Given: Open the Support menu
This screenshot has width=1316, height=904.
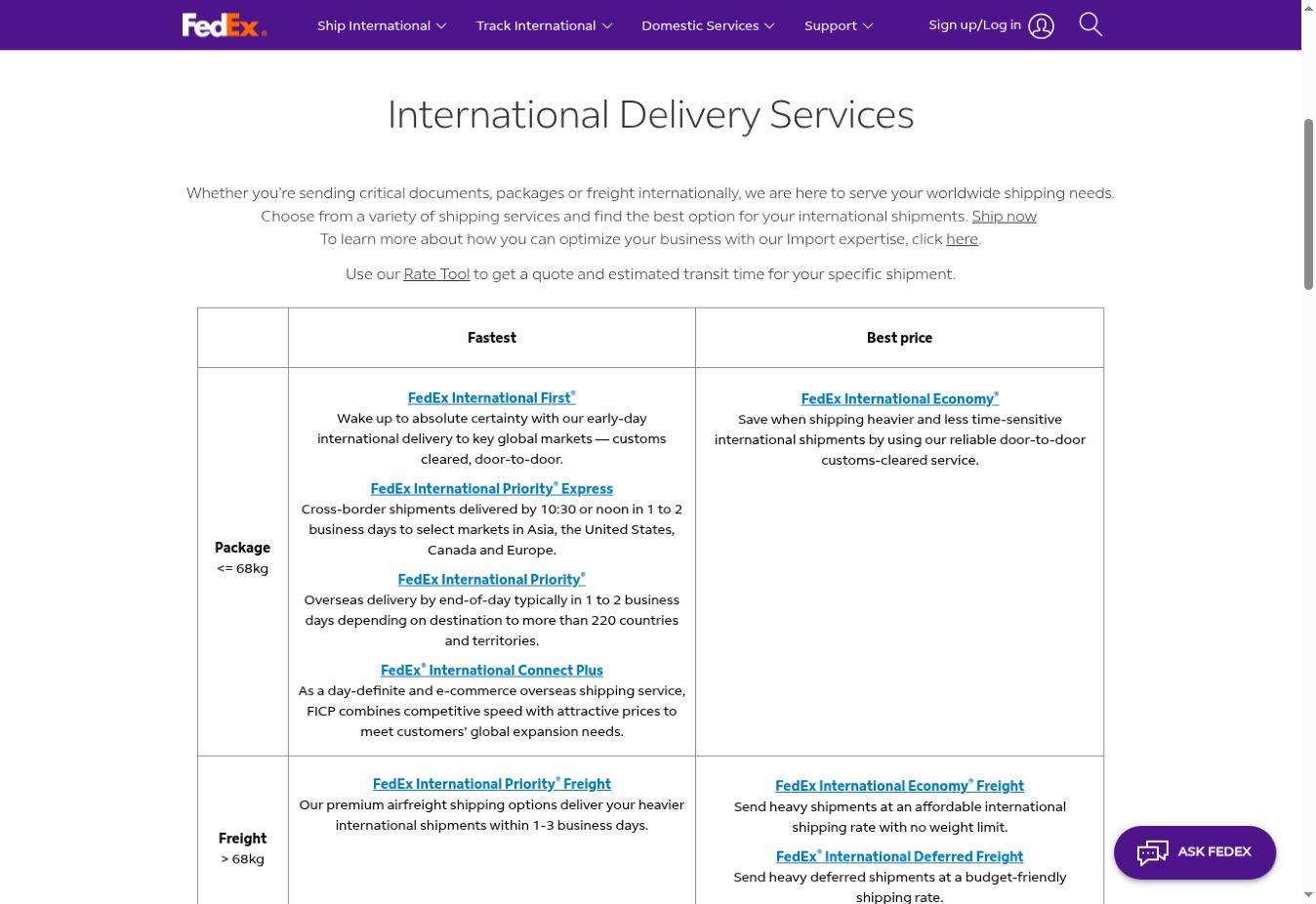Looking at the screenshot, I should click(x=839, y=25).
